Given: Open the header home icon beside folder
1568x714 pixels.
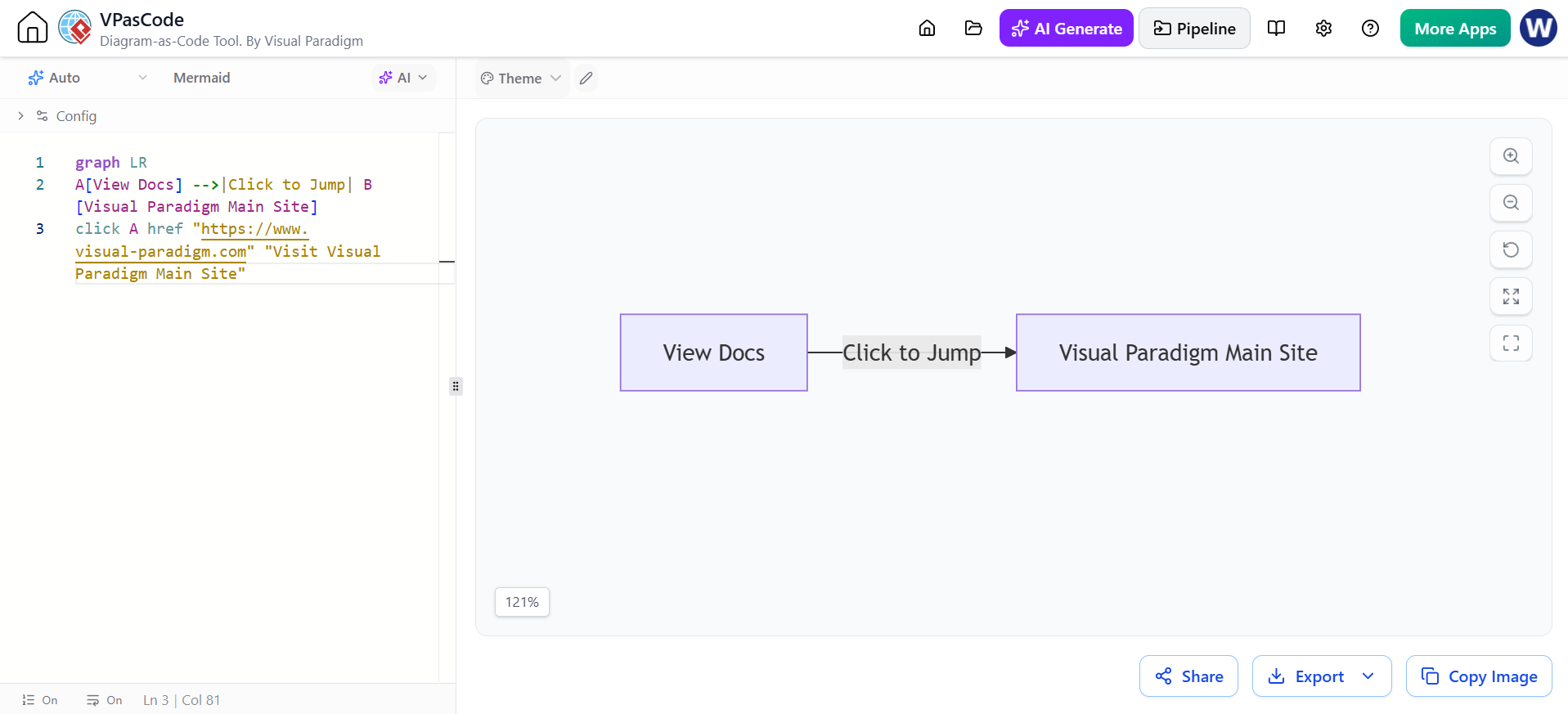Looking at the screenshot, I should click(927, 29).
